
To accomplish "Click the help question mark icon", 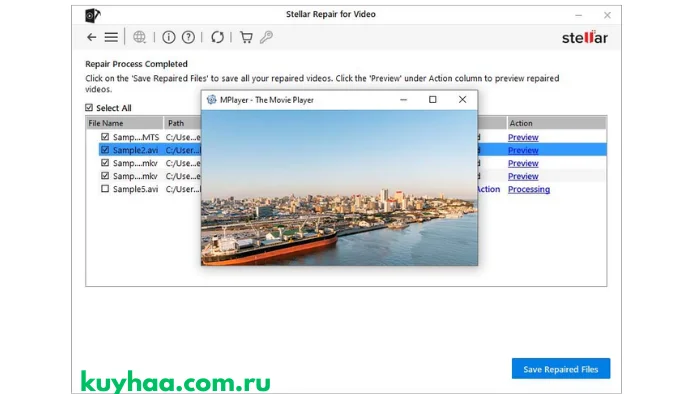I will click(188, 37).
